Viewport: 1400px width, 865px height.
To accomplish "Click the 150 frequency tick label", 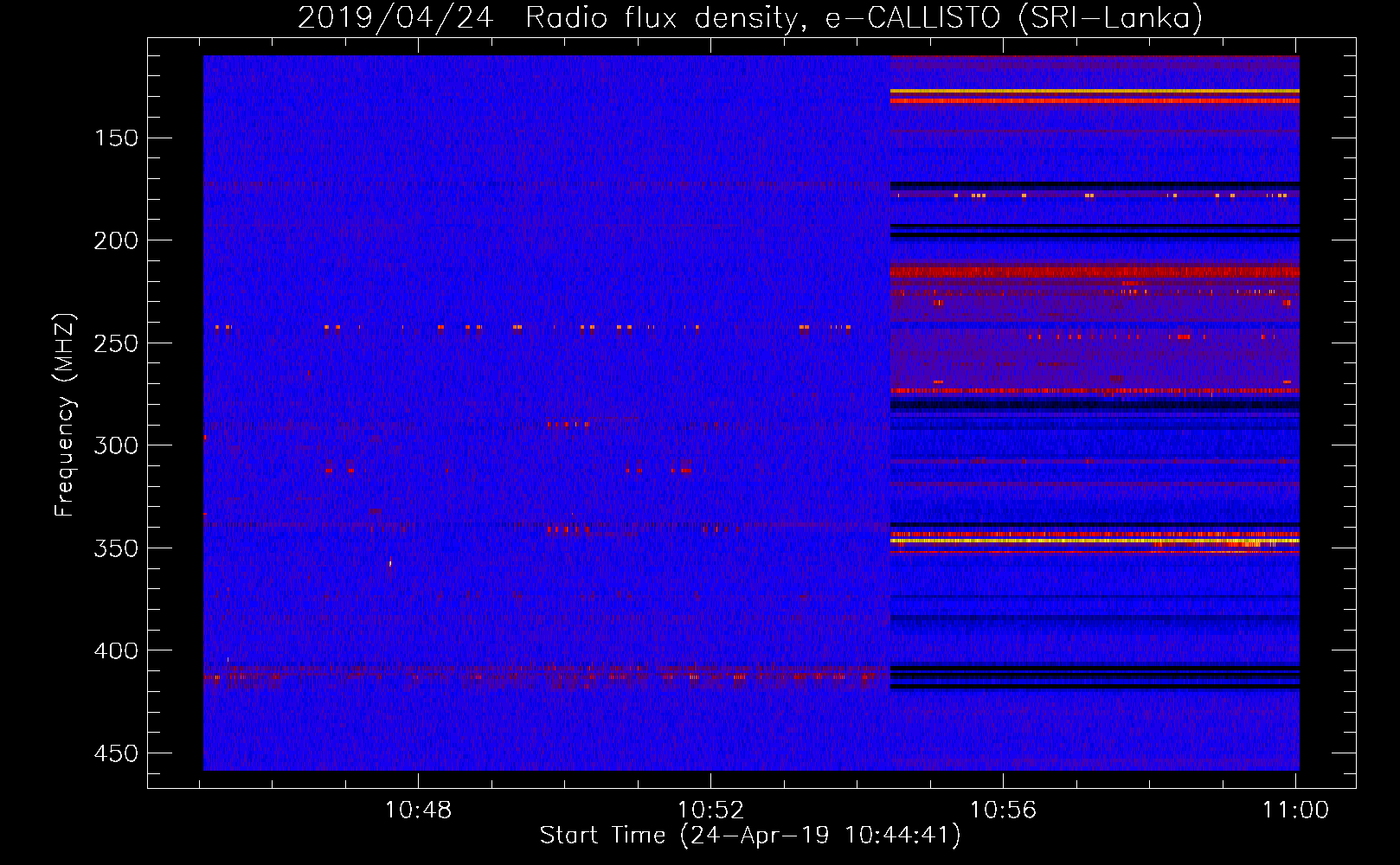I will point(116,138).
